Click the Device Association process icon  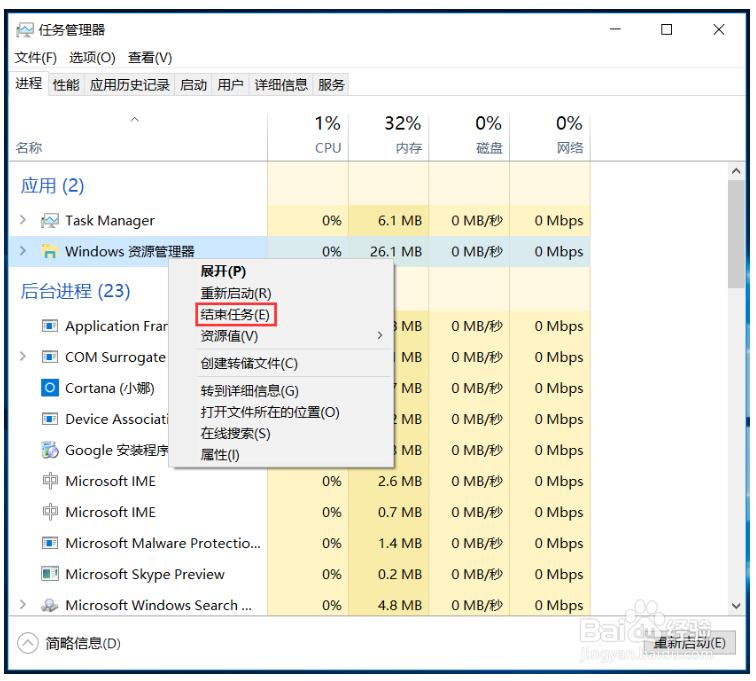click(x=50, y=419)
